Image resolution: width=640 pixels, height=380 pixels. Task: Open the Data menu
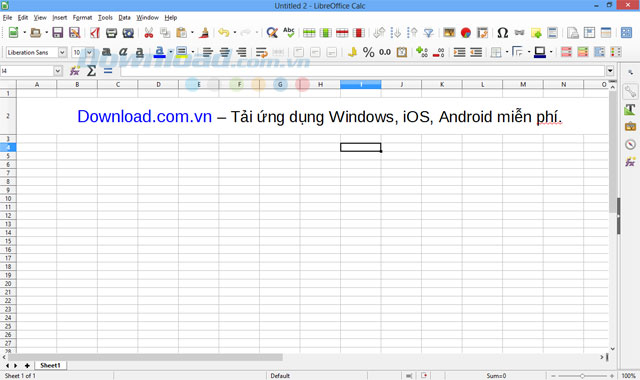coord(124,18)
